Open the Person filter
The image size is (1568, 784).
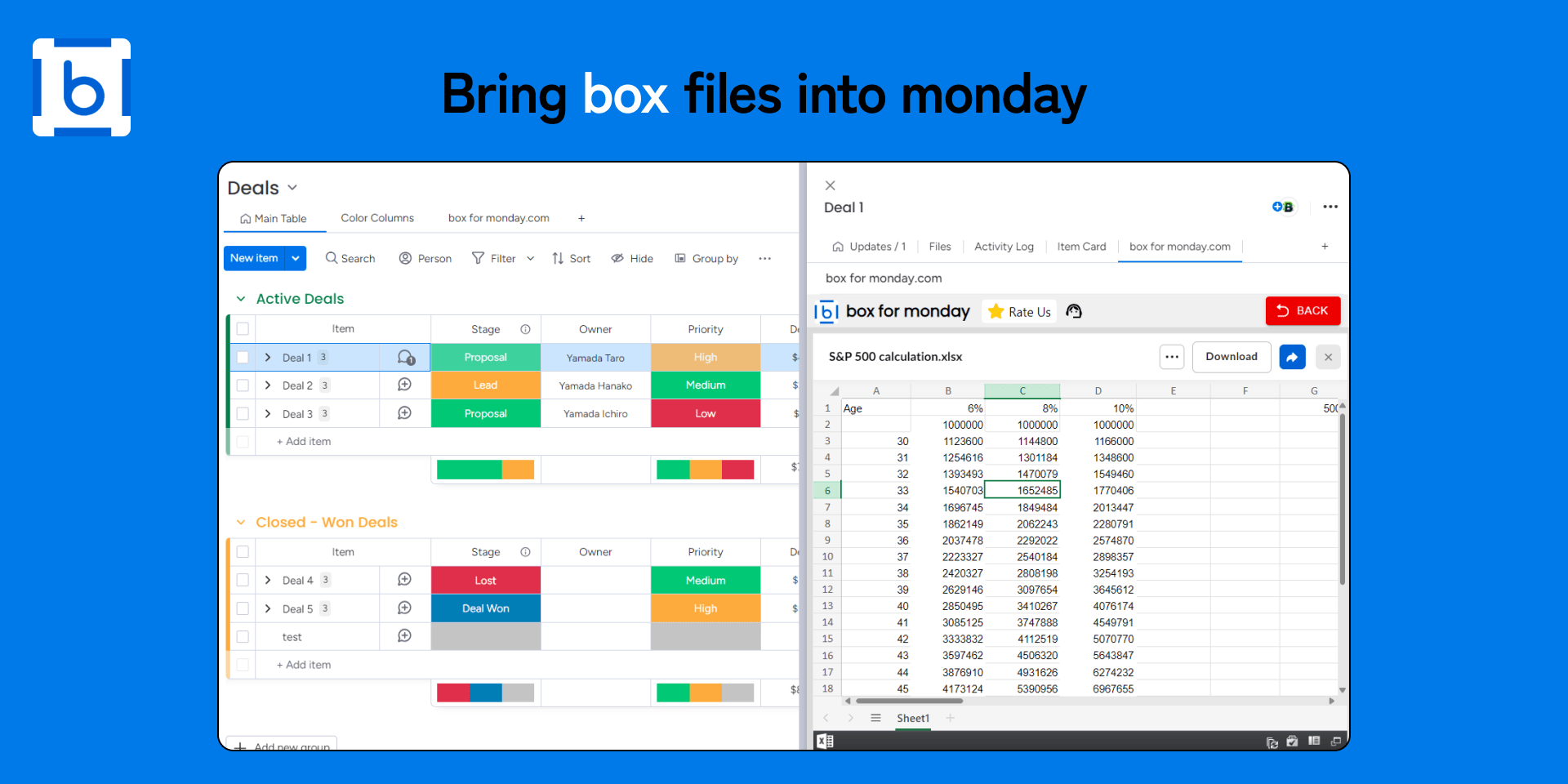(x=425, y=258)
